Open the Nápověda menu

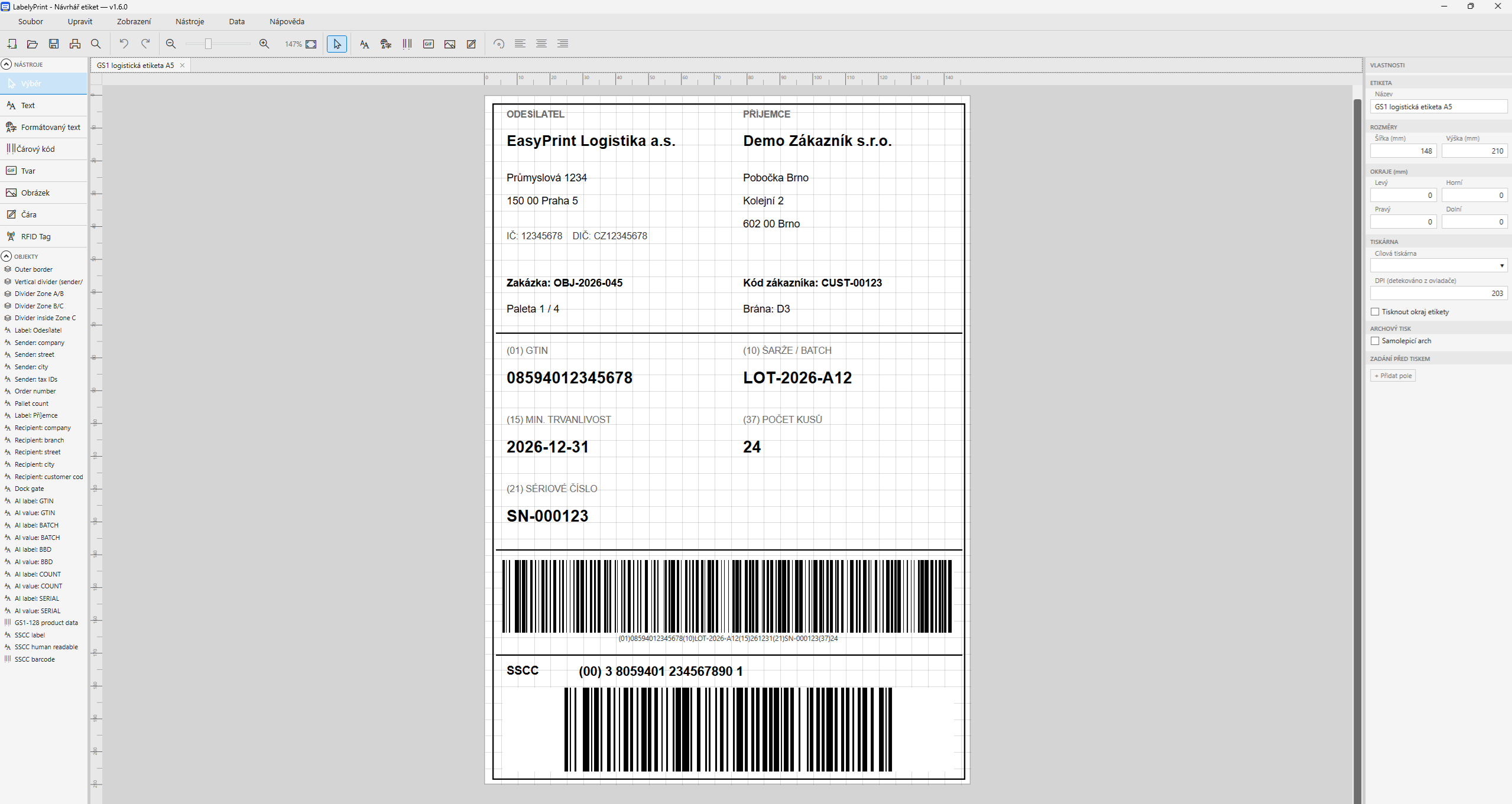[x=287, y=21]
